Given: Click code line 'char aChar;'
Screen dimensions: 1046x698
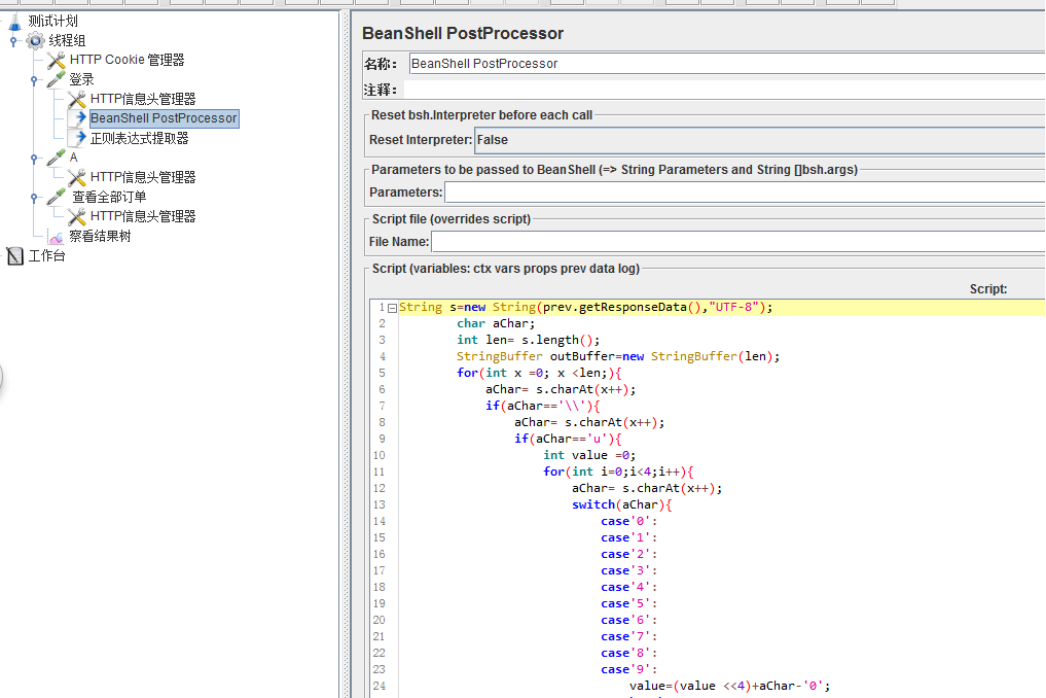Looking at the screenshot, I should tap(496, 324).
